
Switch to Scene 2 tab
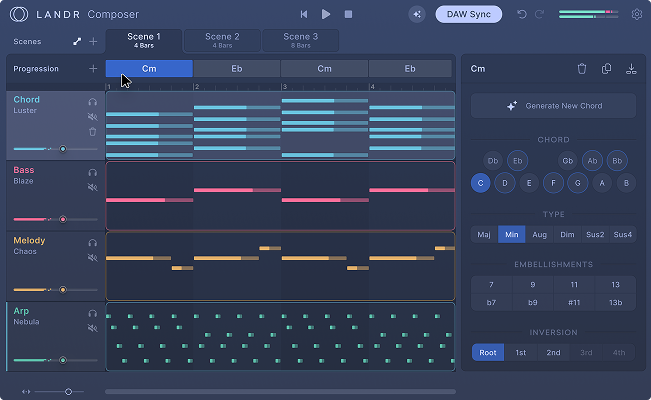(222, 40)
